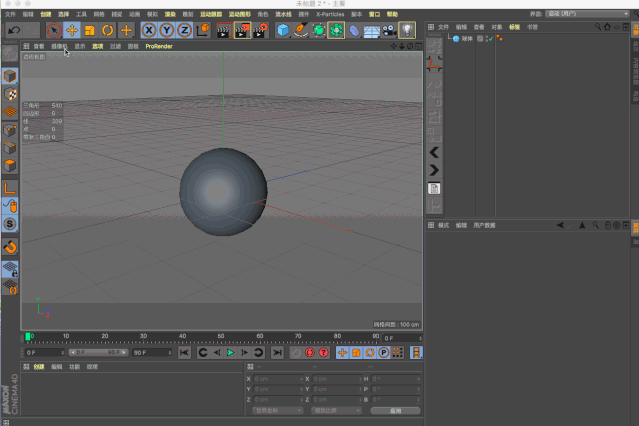
Task: Toggle the sphere's green enable checkmark
Action: tap(491, 39)
